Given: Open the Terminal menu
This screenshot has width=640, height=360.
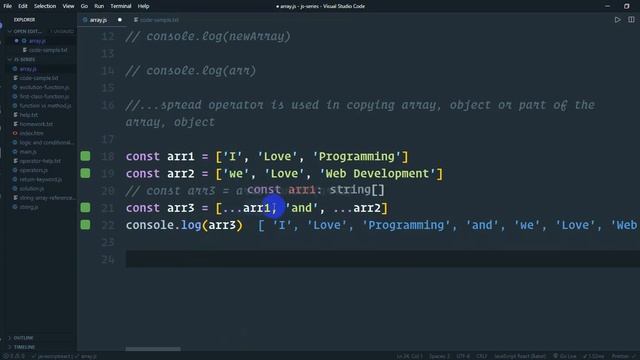Looking at the screenshot, I should [121, 6].
